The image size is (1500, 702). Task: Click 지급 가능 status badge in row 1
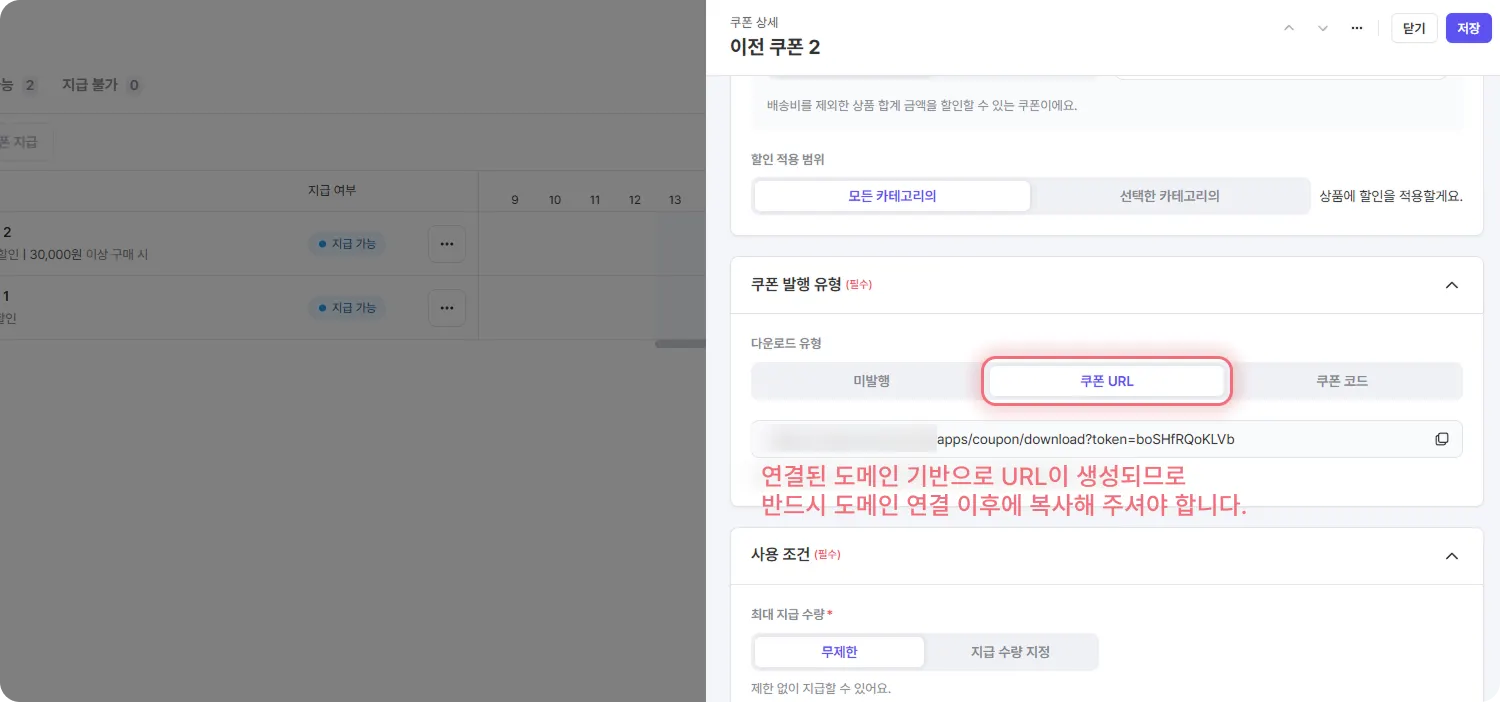click(347, 307)
